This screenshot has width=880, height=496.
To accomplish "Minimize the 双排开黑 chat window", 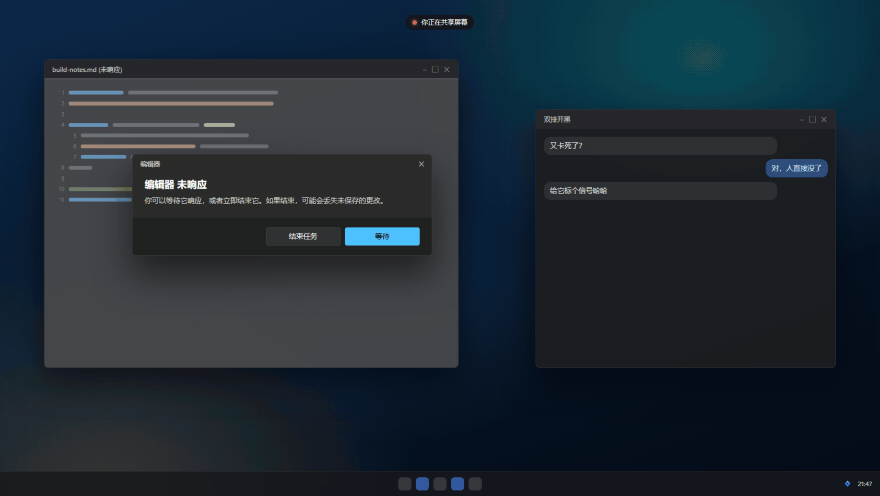I will pyautogui.click(x=801, y=120).
